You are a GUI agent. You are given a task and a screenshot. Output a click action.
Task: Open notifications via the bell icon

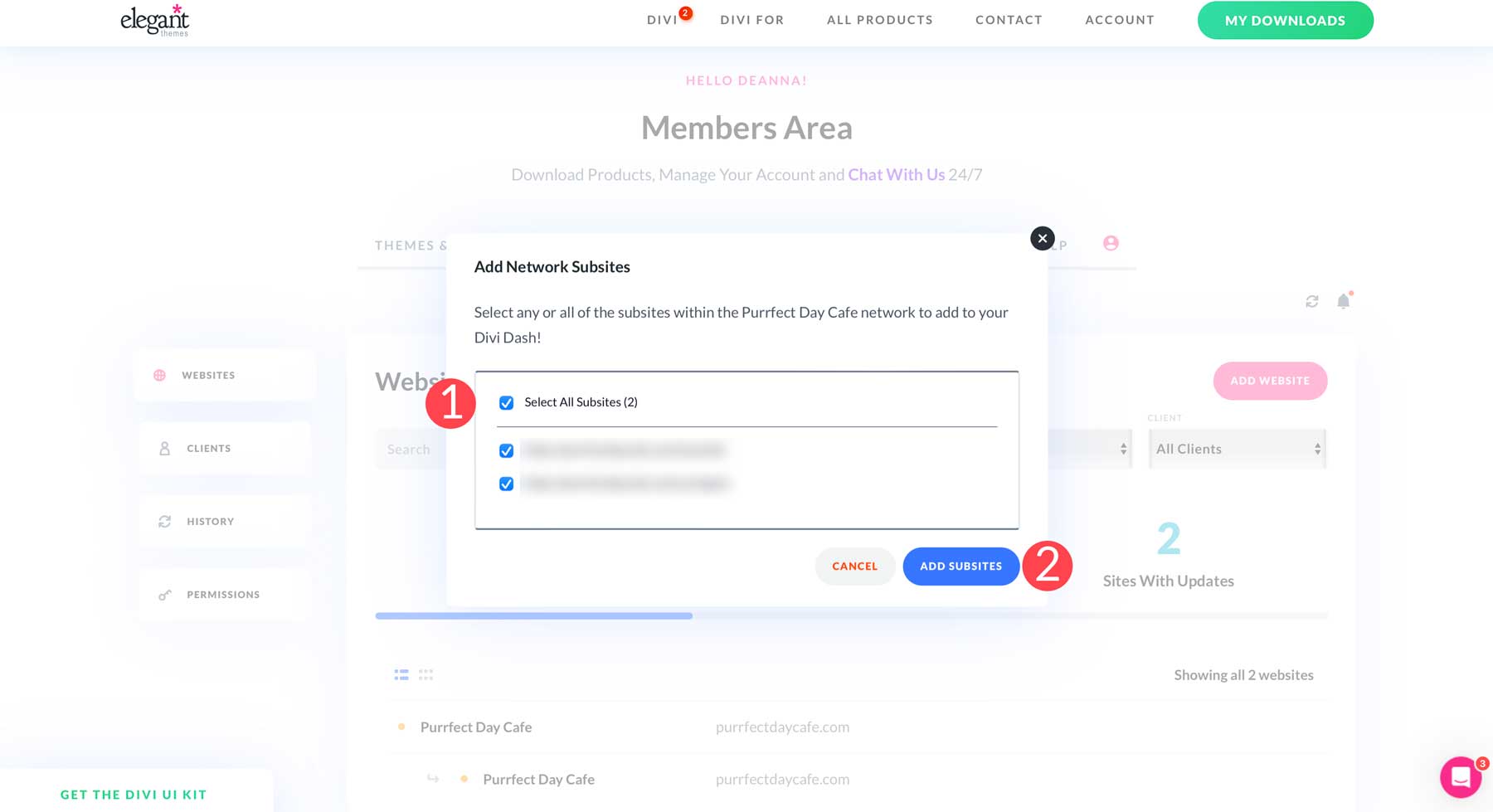[x=1343, y=301]
